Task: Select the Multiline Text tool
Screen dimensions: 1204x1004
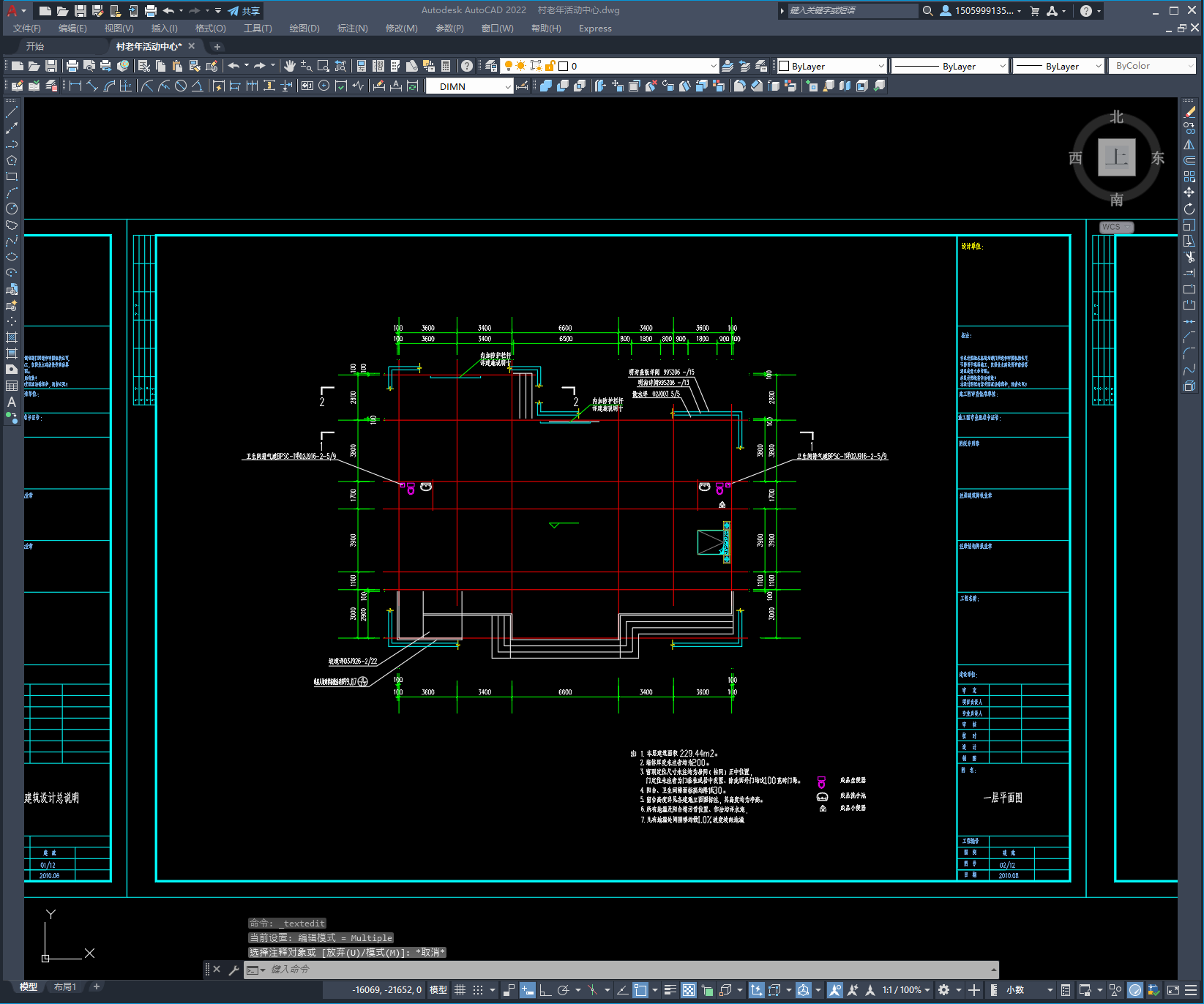Action: tap(12, 402)
